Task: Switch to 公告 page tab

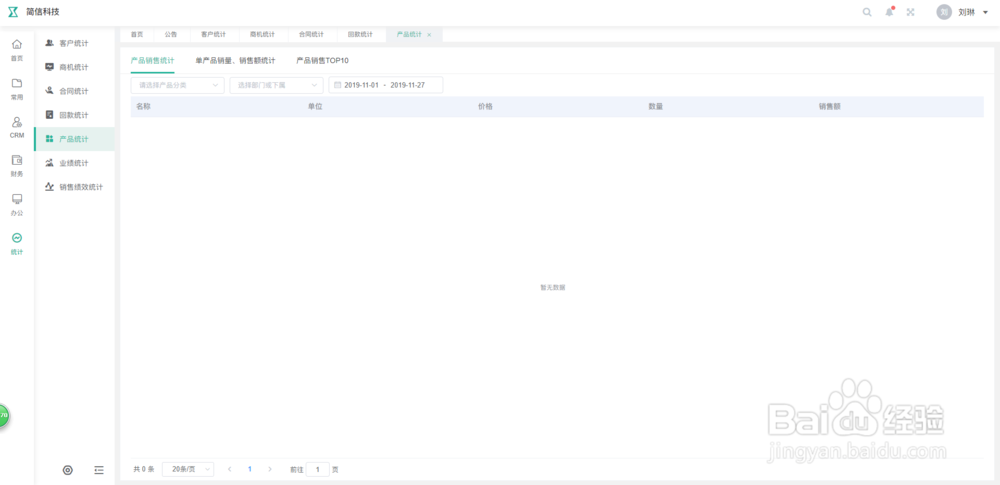Action: click(170, 34)
